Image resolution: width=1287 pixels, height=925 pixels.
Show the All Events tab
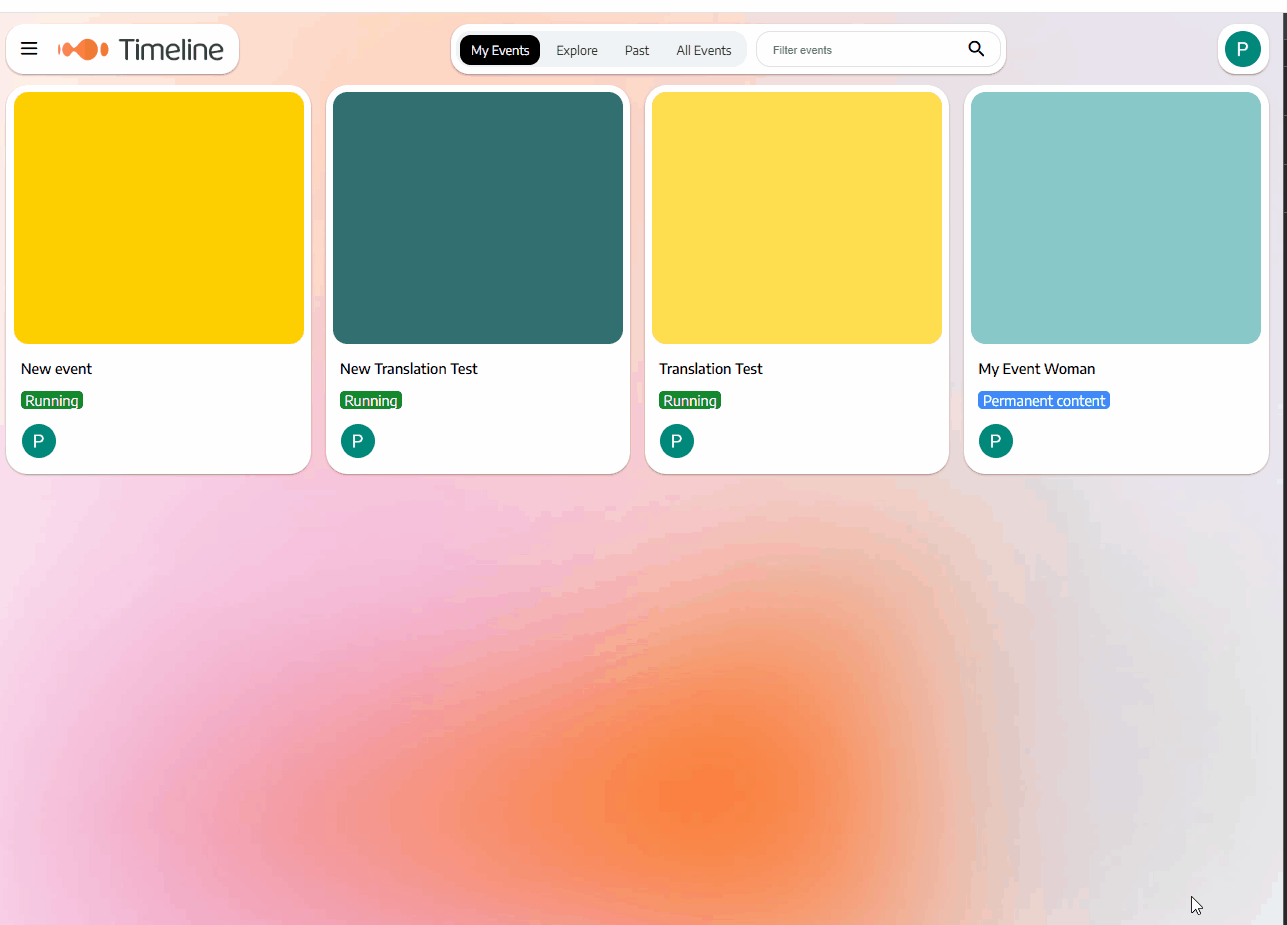(x=704, y=50)
